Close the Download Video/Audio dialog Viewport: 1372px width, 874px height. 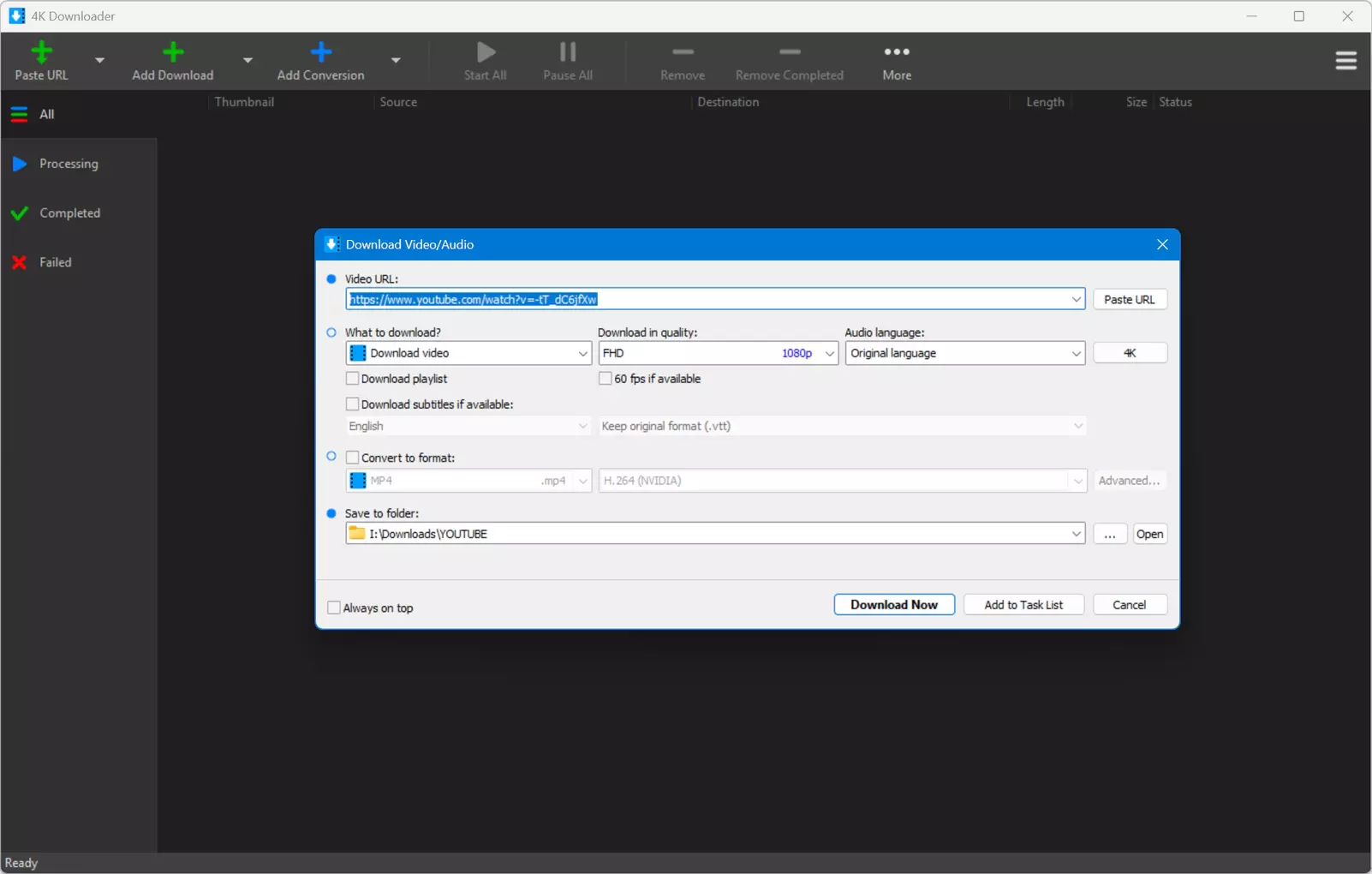tap(1162, 244)
